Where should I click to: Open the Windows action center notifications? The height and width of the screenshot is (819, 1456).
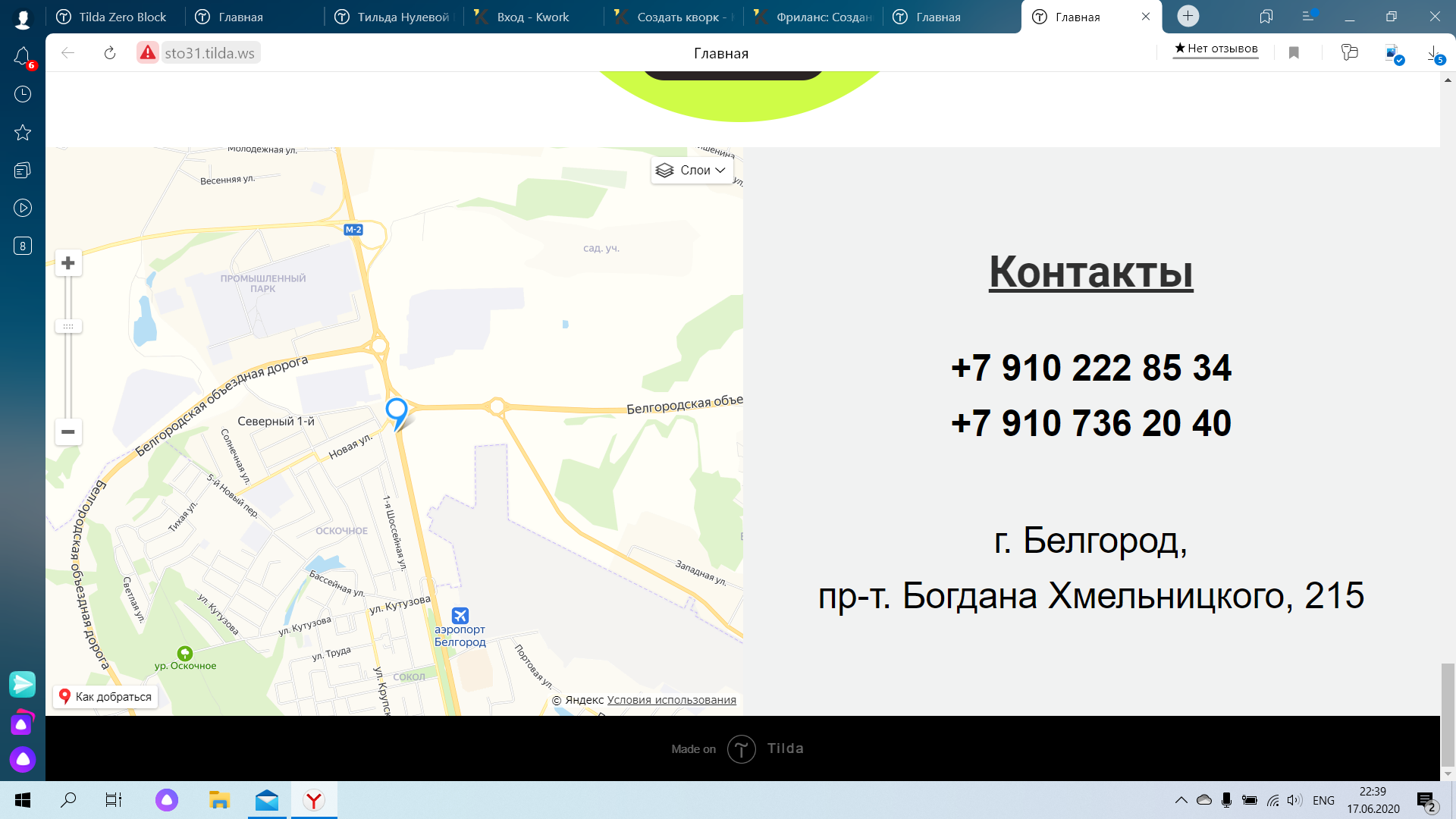[1426, 801]
